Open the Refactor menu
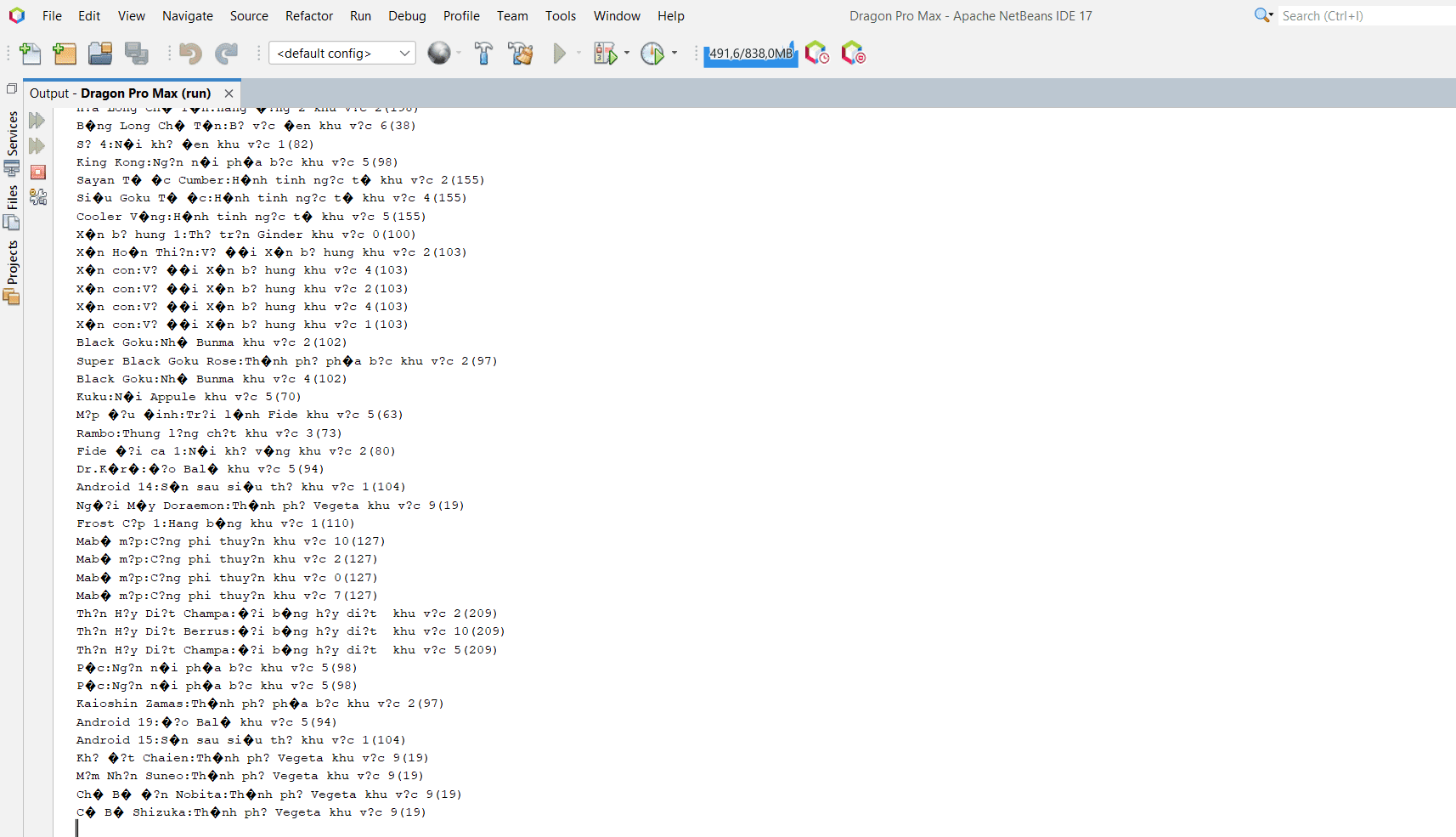Viewport: 1456px width, 837px height. pyautogui.click(x=309, y=15)
